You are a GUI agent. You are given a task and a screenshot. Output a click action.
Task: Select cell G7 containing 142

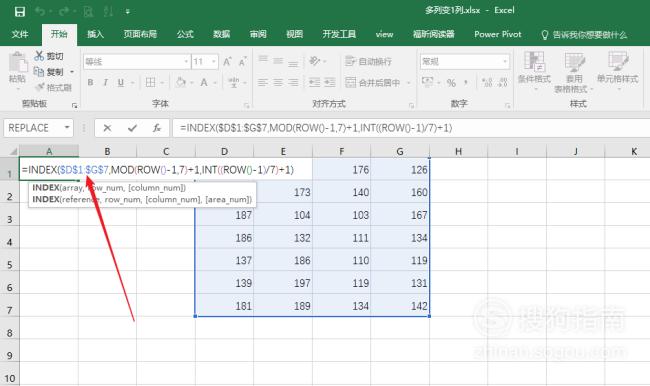coord(400,306)
